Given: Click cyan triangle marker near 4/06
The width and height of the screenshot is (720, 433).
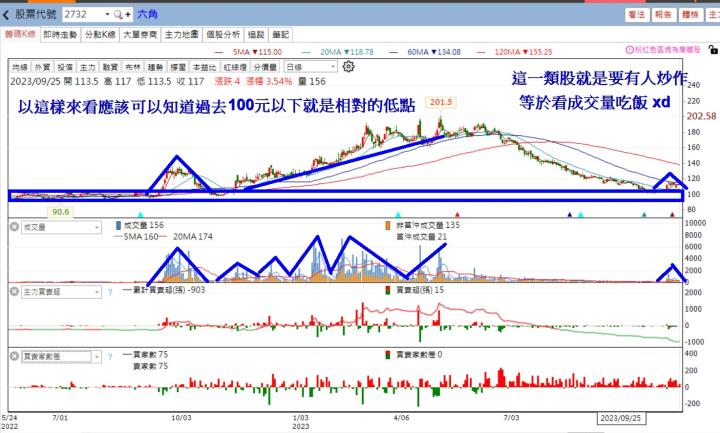Looking at the screenshot, I should (x=398, y=214).
